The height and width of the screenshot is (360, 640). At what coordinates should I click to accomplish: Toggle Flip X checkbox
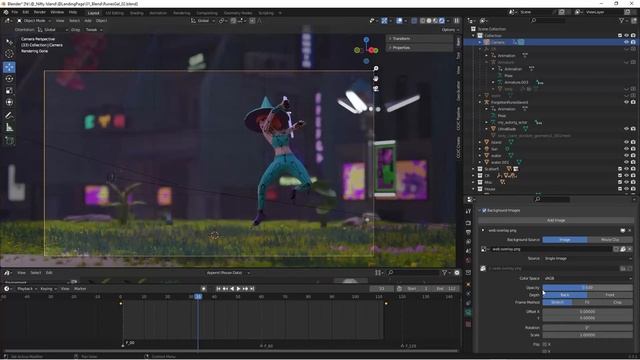544,344
